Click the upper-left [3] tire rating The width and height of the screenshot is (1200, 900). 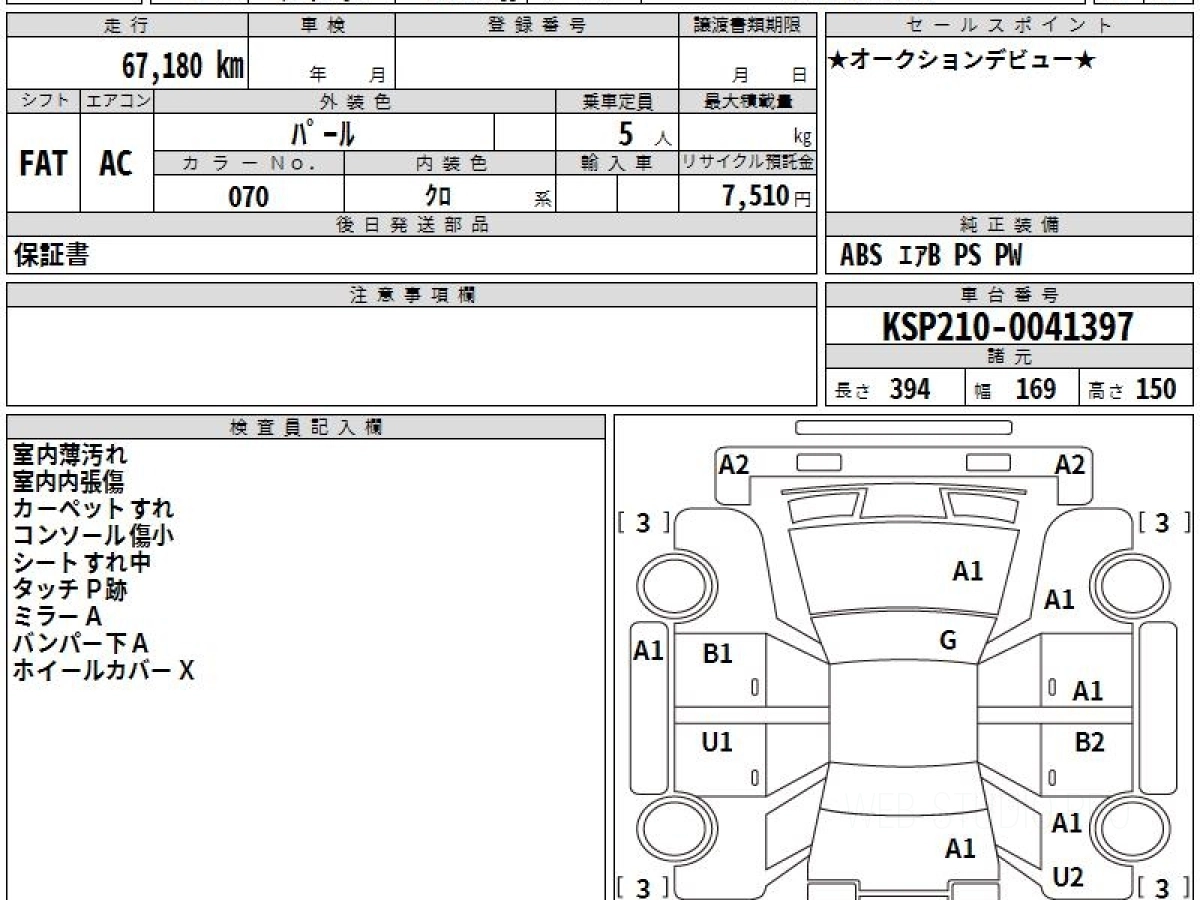tap(644, 522)
